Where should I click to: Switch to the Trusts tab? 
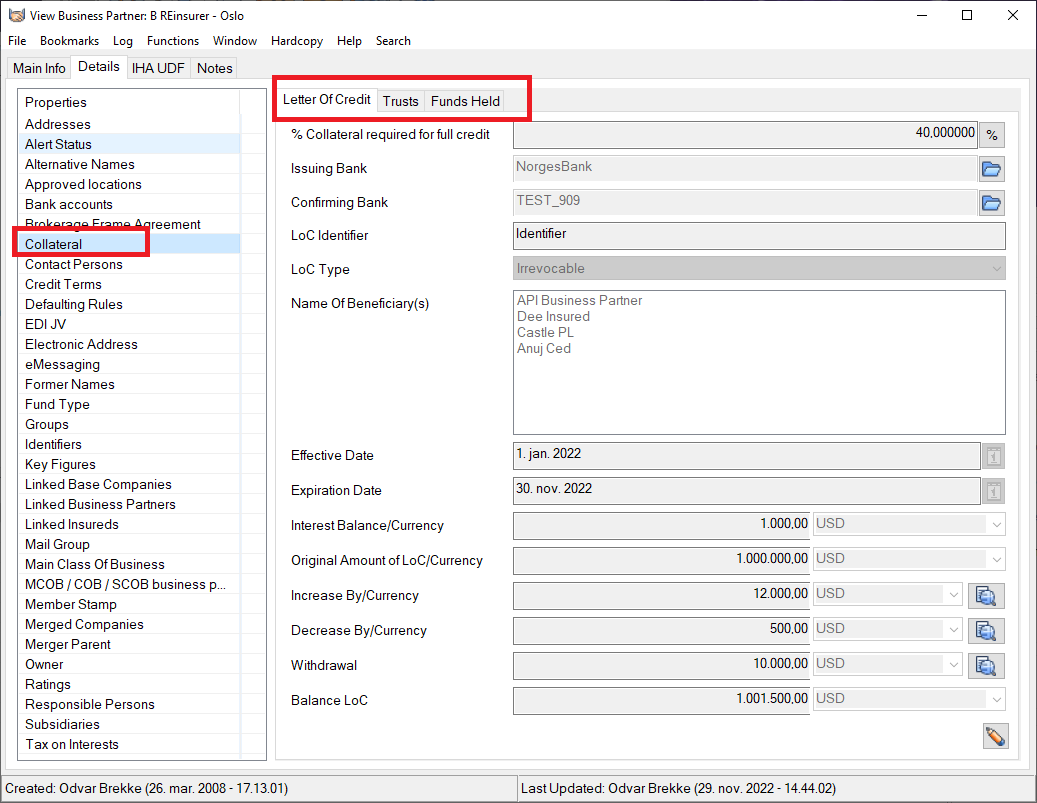pyautogui.click(x=400, y=101)
